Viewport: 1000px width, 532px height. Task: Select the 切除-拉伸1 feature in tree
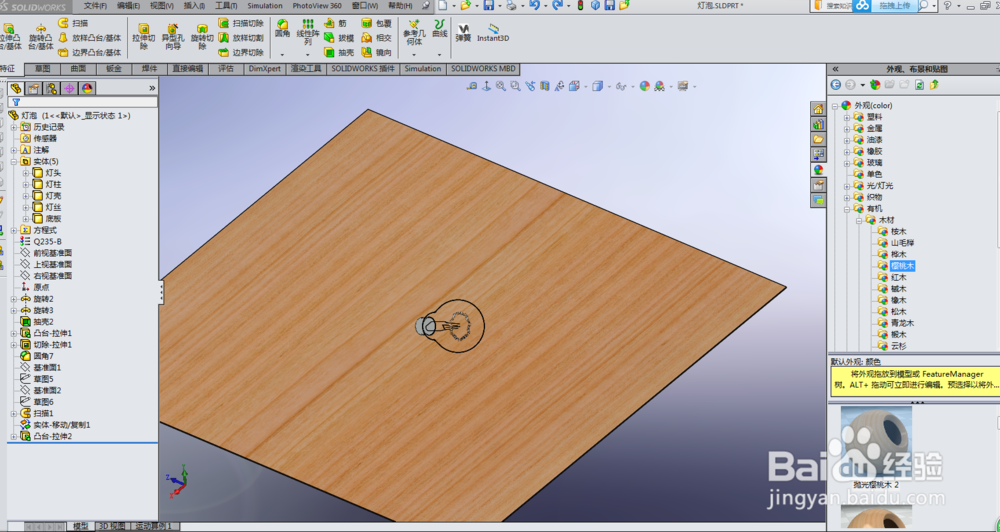pyautogui.click(x=52, y=344)
